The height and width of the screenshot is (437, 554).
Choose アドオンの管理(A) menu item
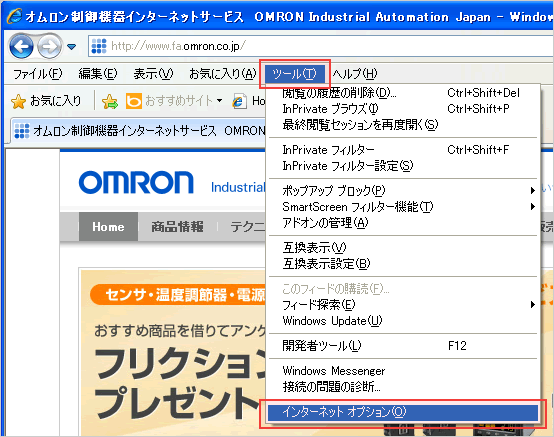[403, 223]
